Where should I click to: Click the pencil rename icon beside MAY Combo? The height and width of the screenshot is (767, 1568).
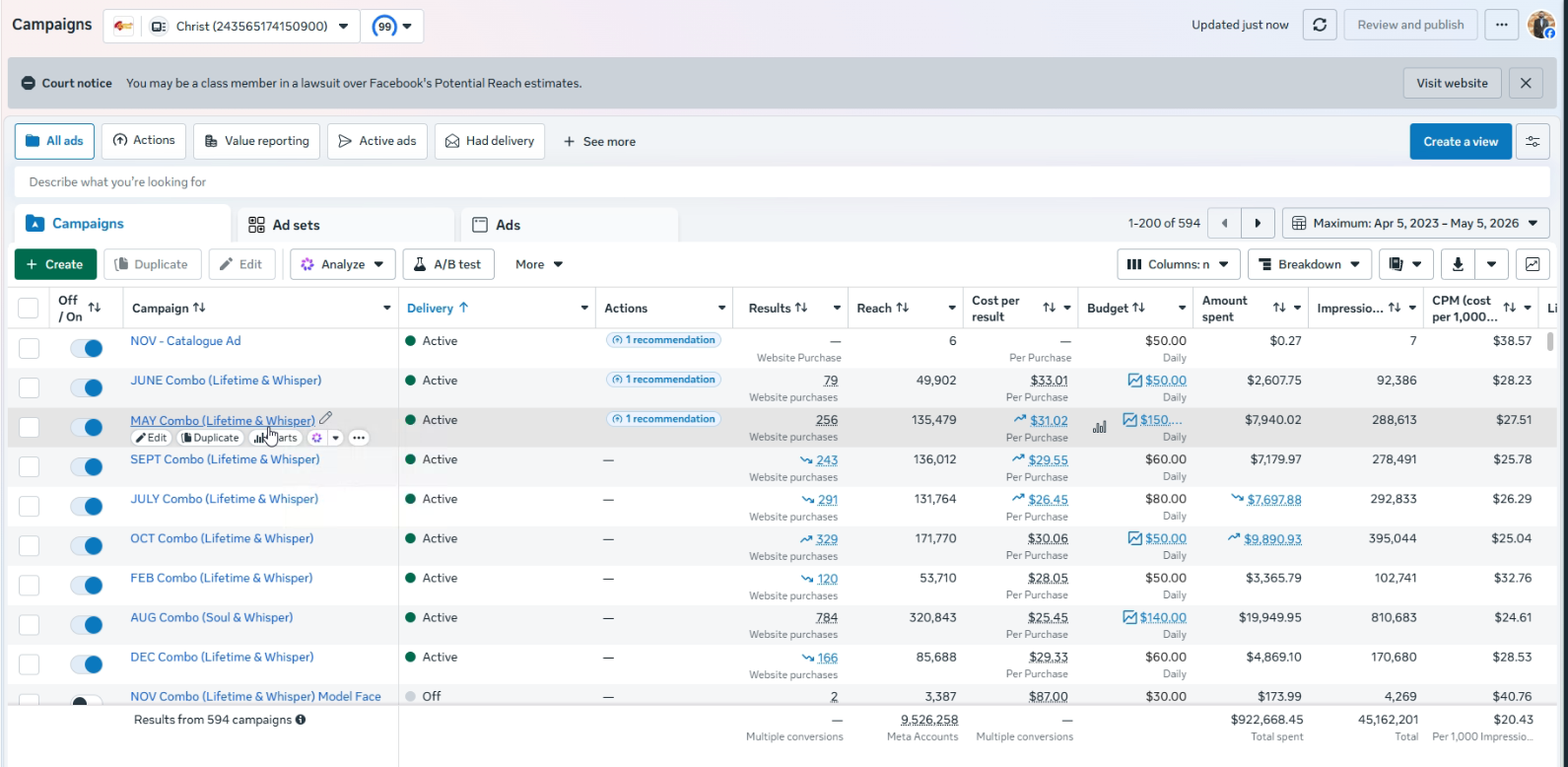(326, 419)
